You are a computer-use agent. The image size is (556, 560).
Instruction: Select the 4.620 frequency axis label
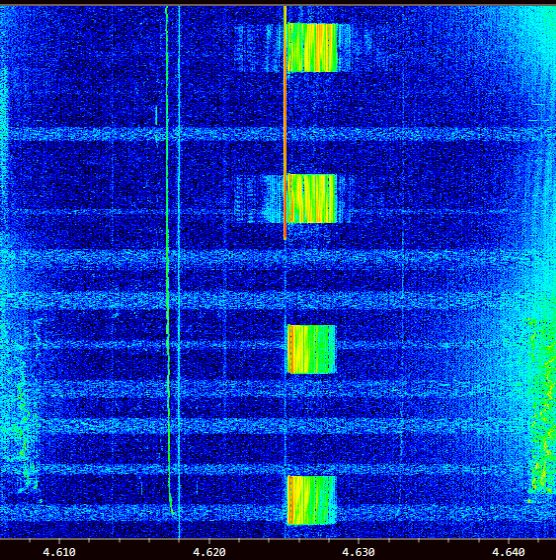point(209,552)
